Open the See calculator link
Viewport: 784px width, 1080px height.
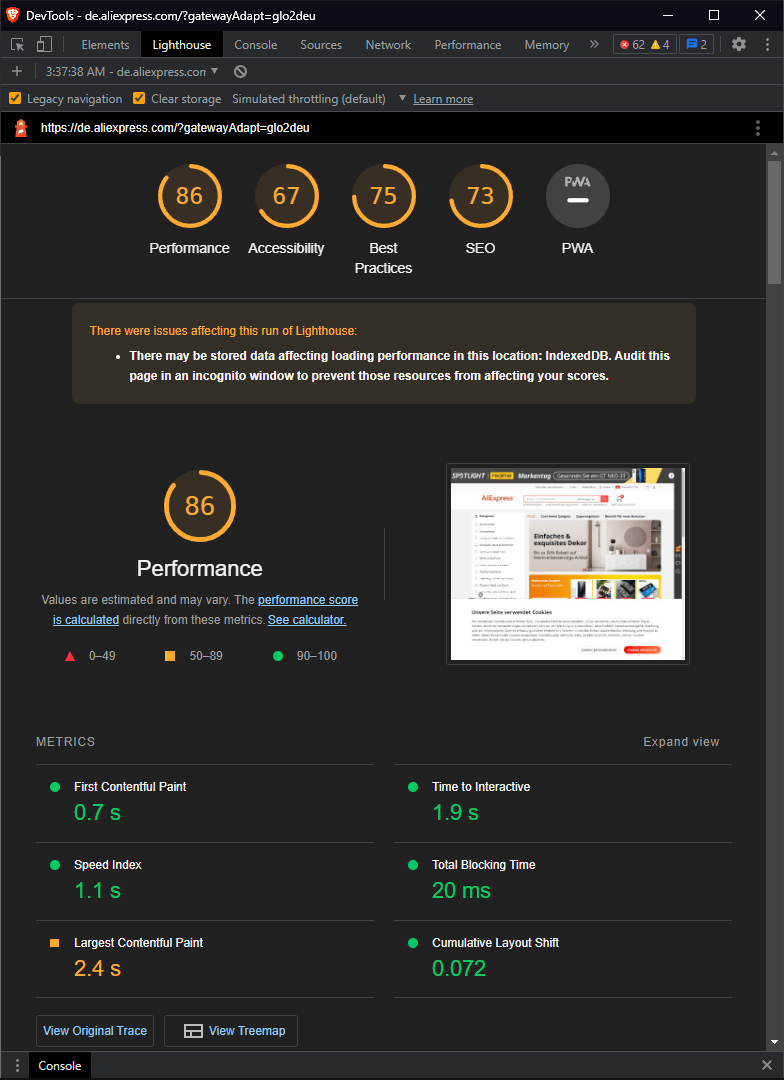click(x=307, y=620)
